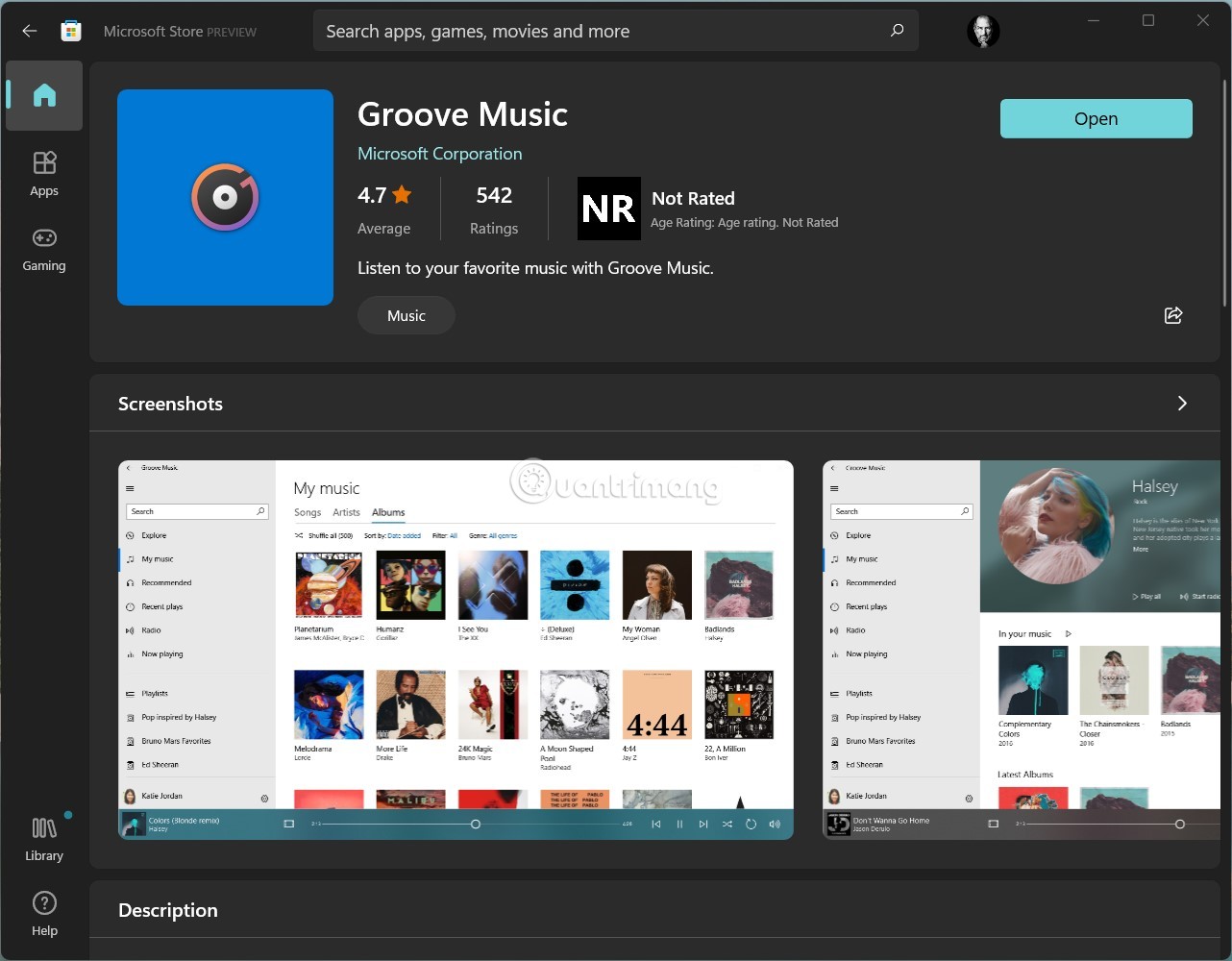Click the Groove Music title text
This screenshot has width=1232, height=961.
(462, 114)
